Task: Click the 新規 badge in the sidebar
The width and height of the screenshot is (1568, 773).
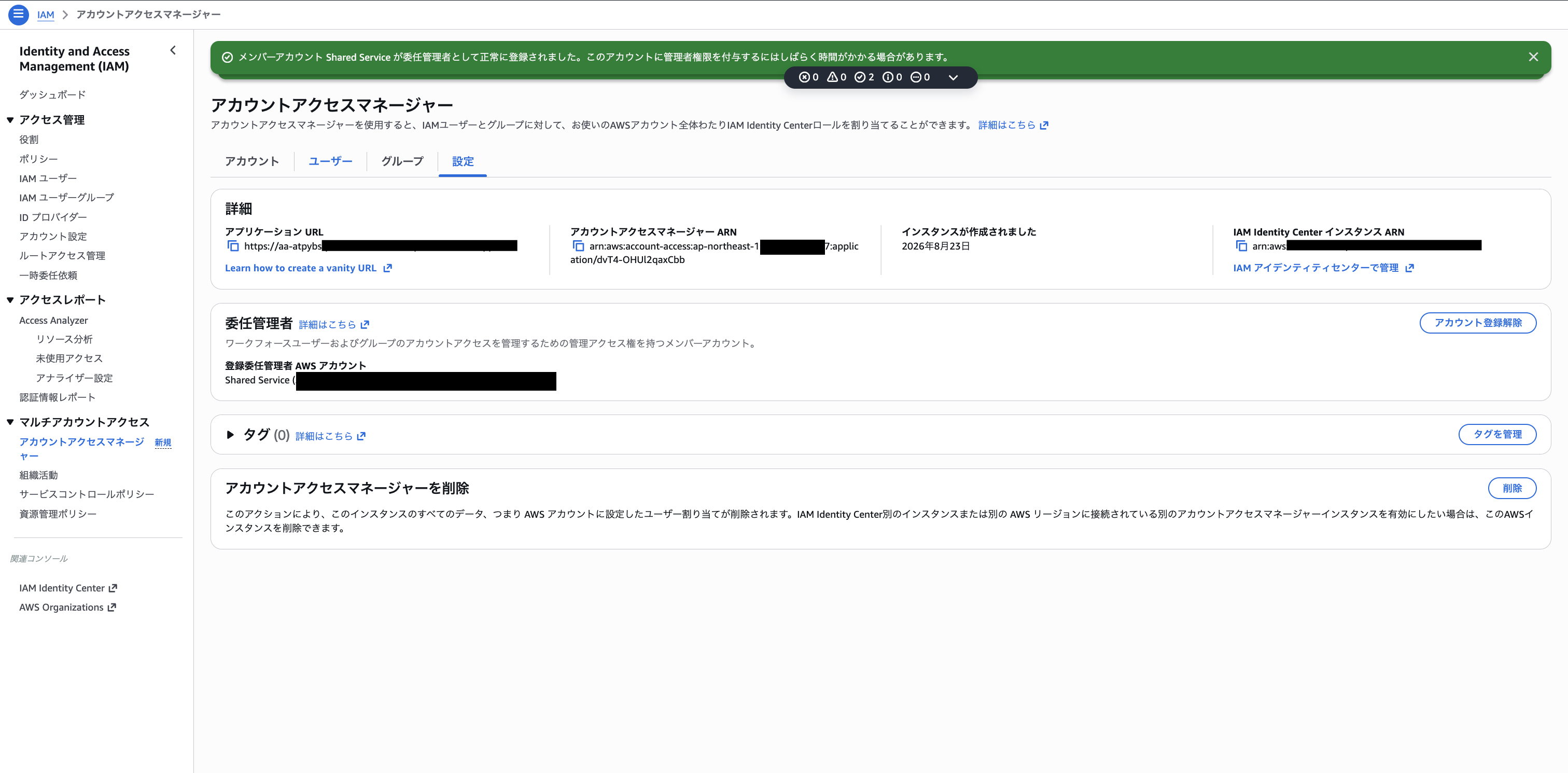Action: (163, 443)
